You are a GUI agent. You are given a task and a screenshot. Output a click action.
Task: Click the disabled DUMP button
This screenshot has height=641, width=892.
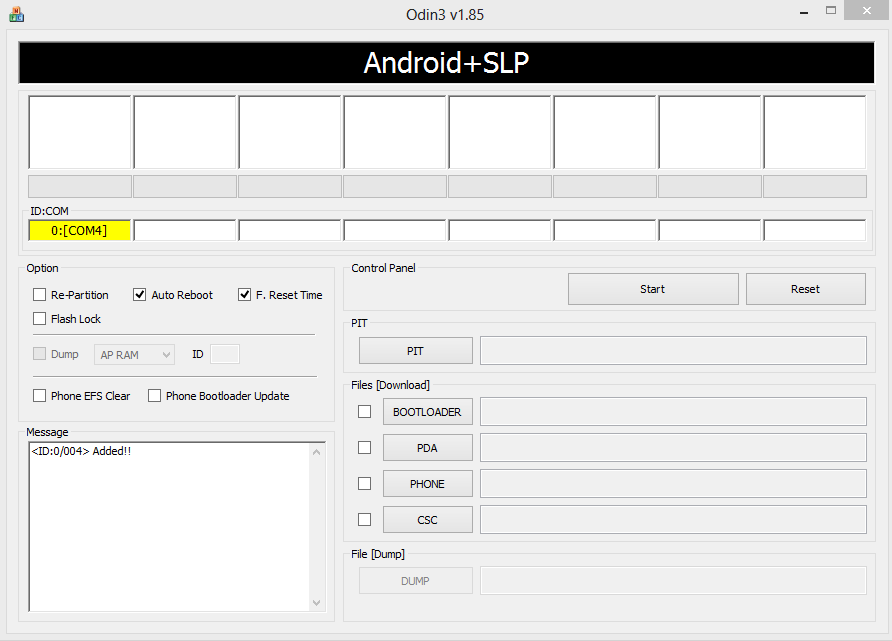(416, 581)
